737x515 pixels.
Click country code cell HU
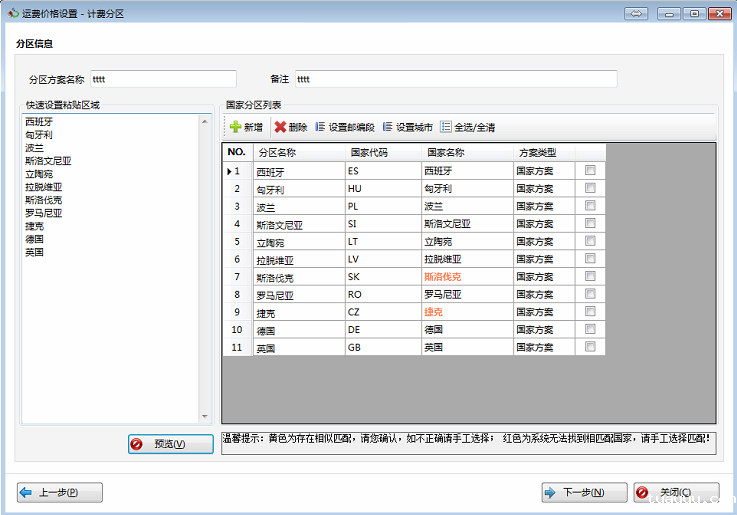coord(384,188)
